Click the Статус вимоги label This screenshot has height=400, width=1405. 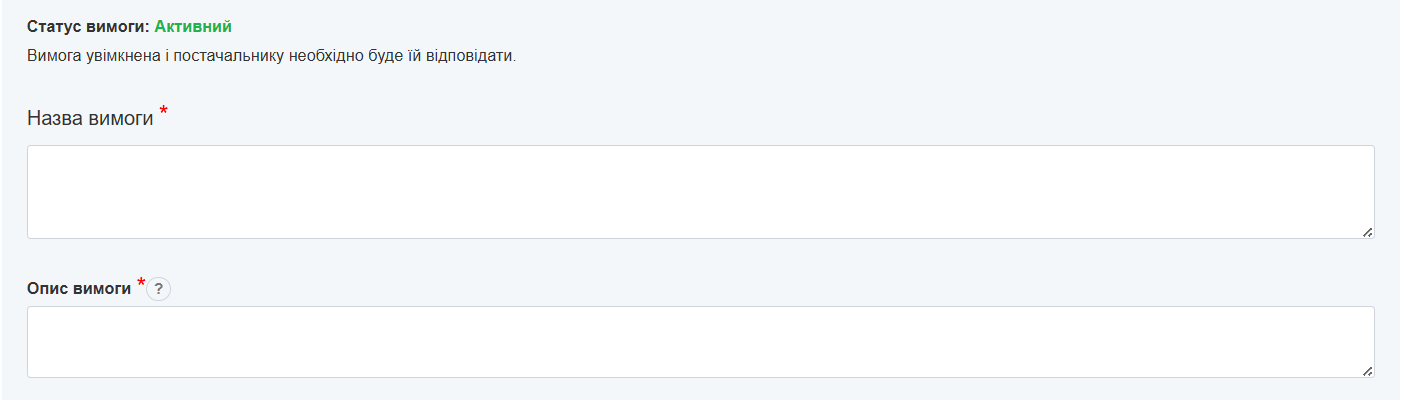(89, 26)
